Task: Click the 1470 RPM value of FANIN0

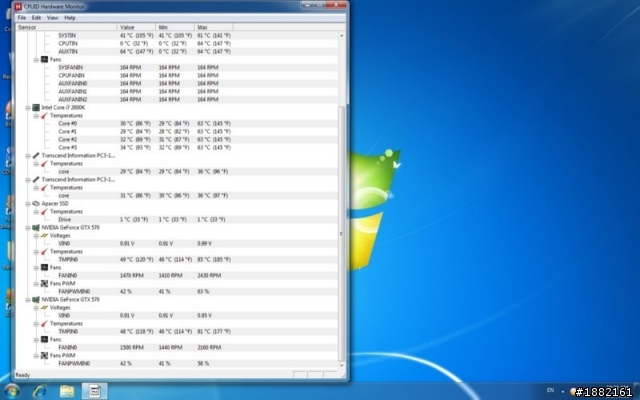Action: tap(131, 276)
